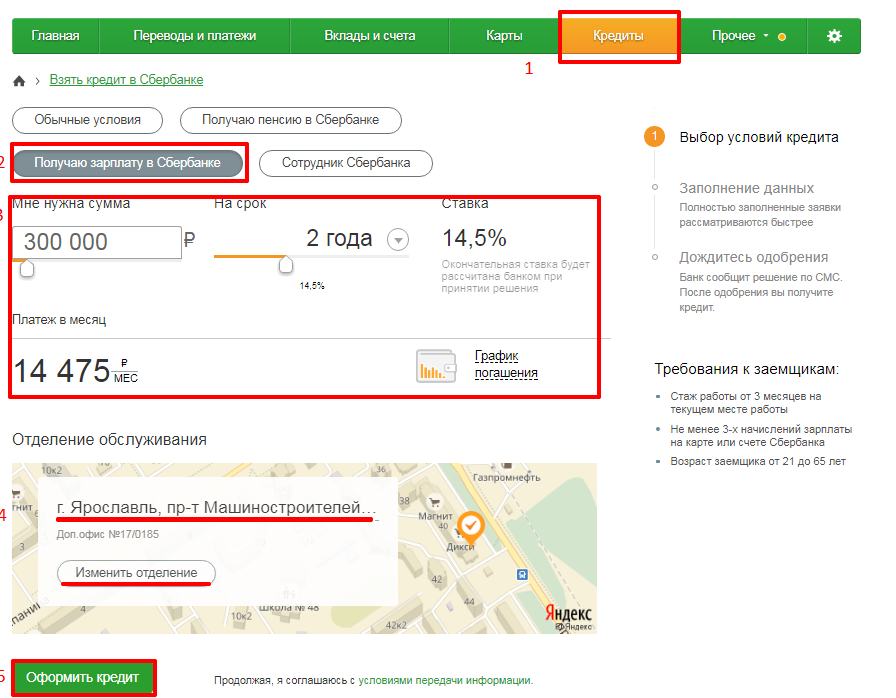Click the Отделение обслуживания heading

point(109,439)
